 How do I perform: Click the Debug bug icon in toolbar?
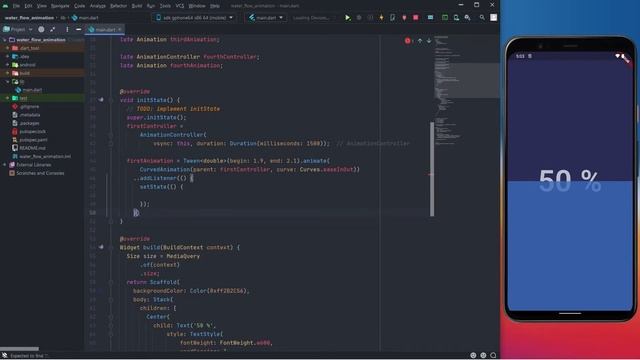(359, 18)
